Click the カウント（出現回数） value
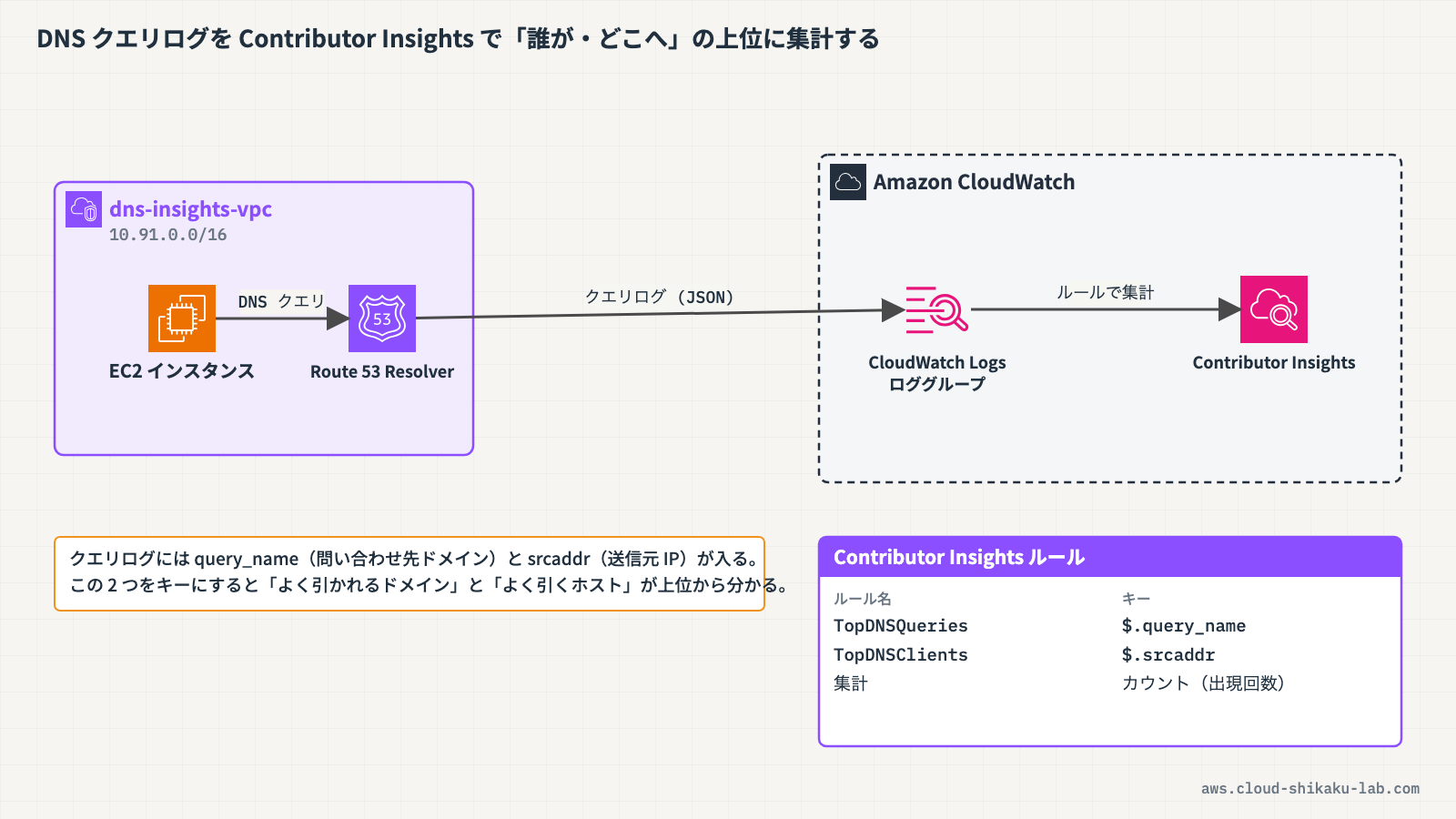The image size is (1456, 819). (1203, 683)
